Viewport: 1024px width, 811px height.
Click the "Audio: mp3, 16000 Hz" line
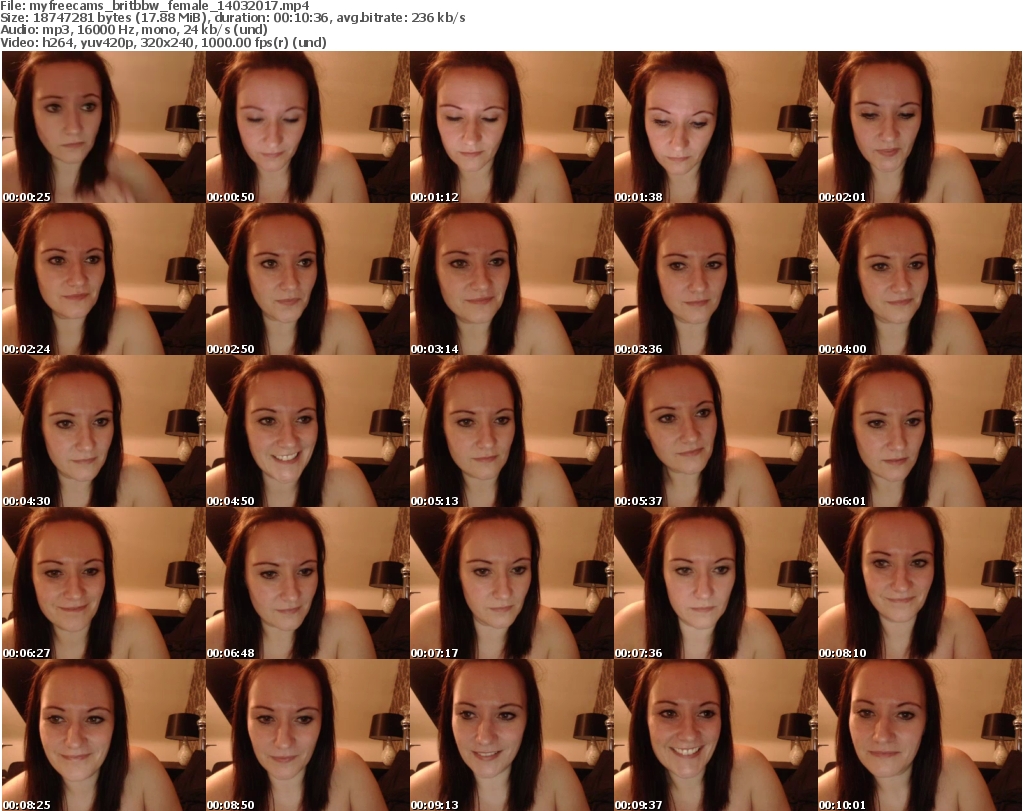[x=134, y=30]
